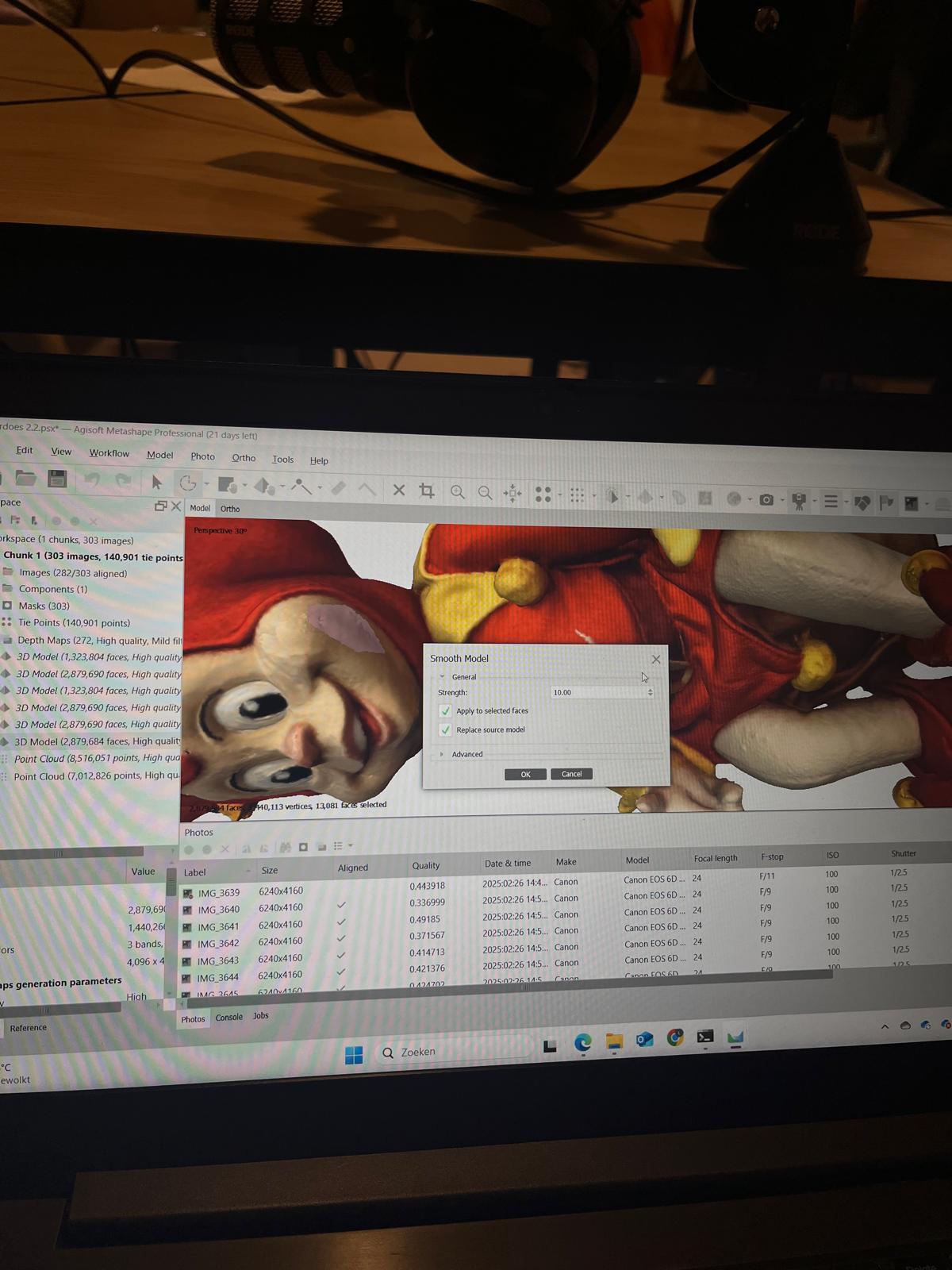Image resolution: width=952 pixels, height=1270 pixels.
Task: Click the Reset View icon
Action: click(x=512, y=494)
